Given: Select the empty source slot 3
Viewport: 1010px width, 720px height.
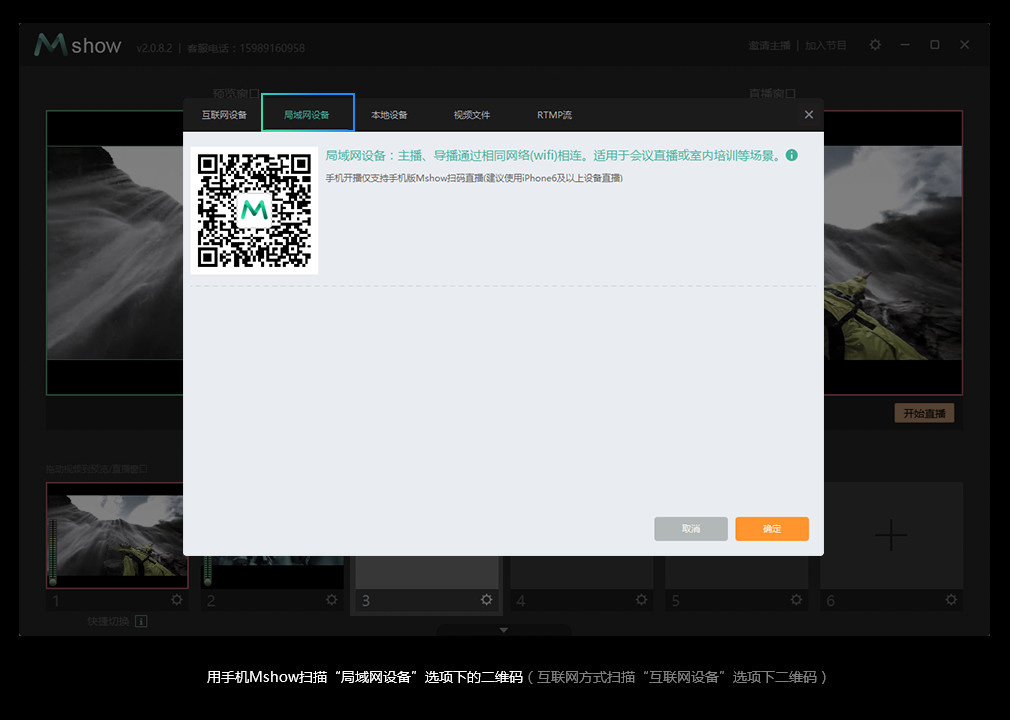Looking at the screenshot, I should click(x=427, y=573).
